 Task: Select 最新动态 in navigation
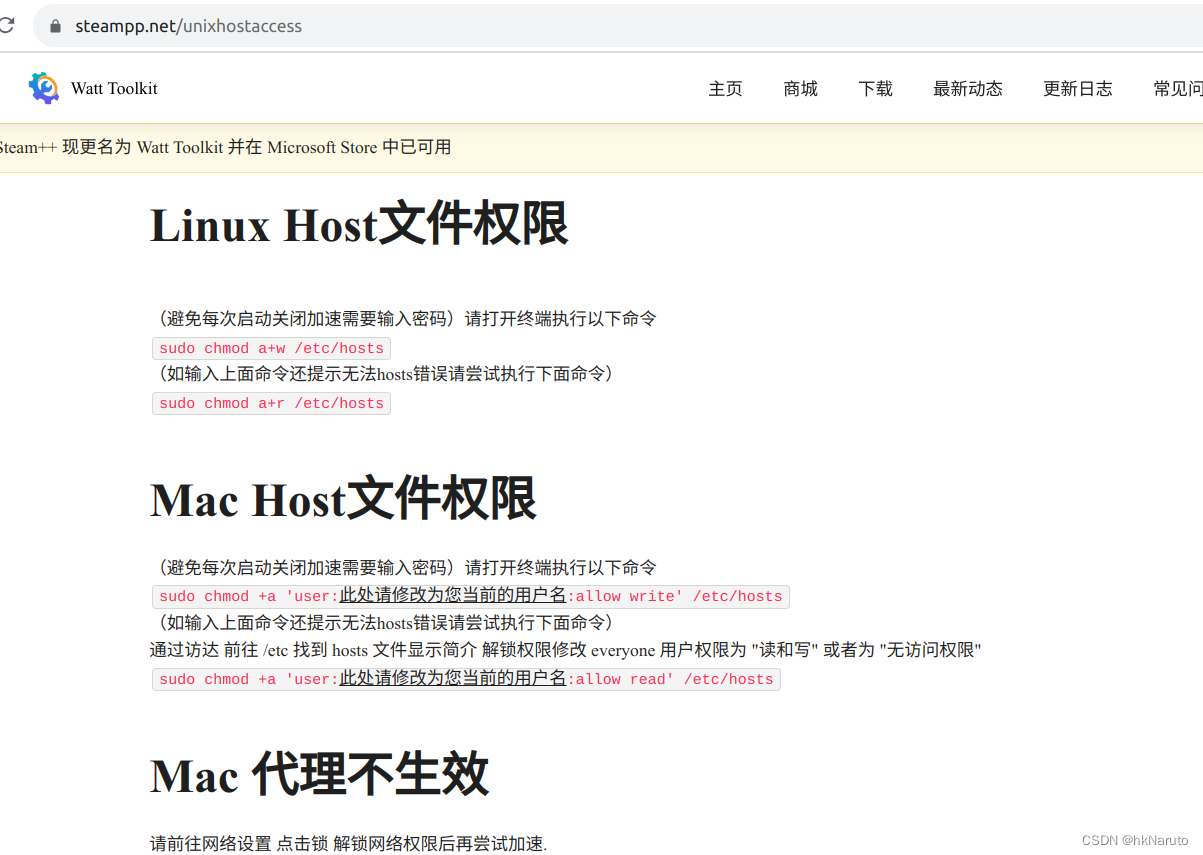click(967, 88)
